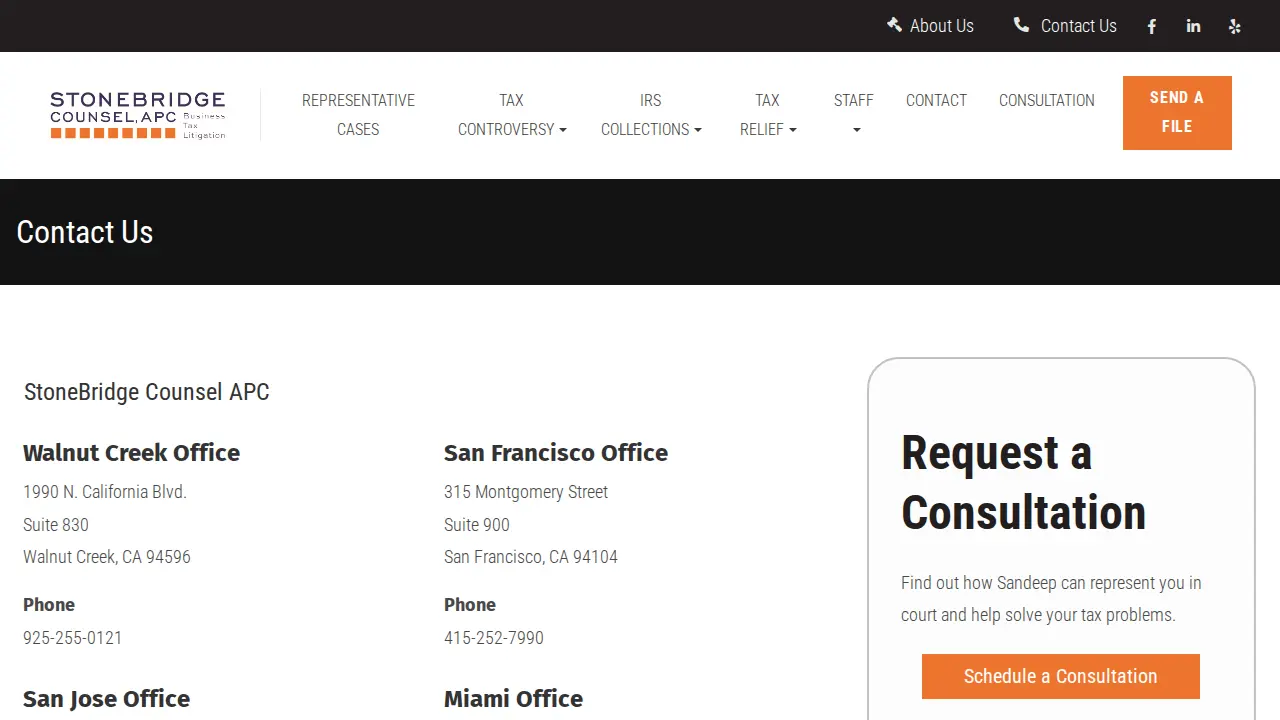
Task: Open the Contact Us link in top bar
Action: coord(1078,26)
